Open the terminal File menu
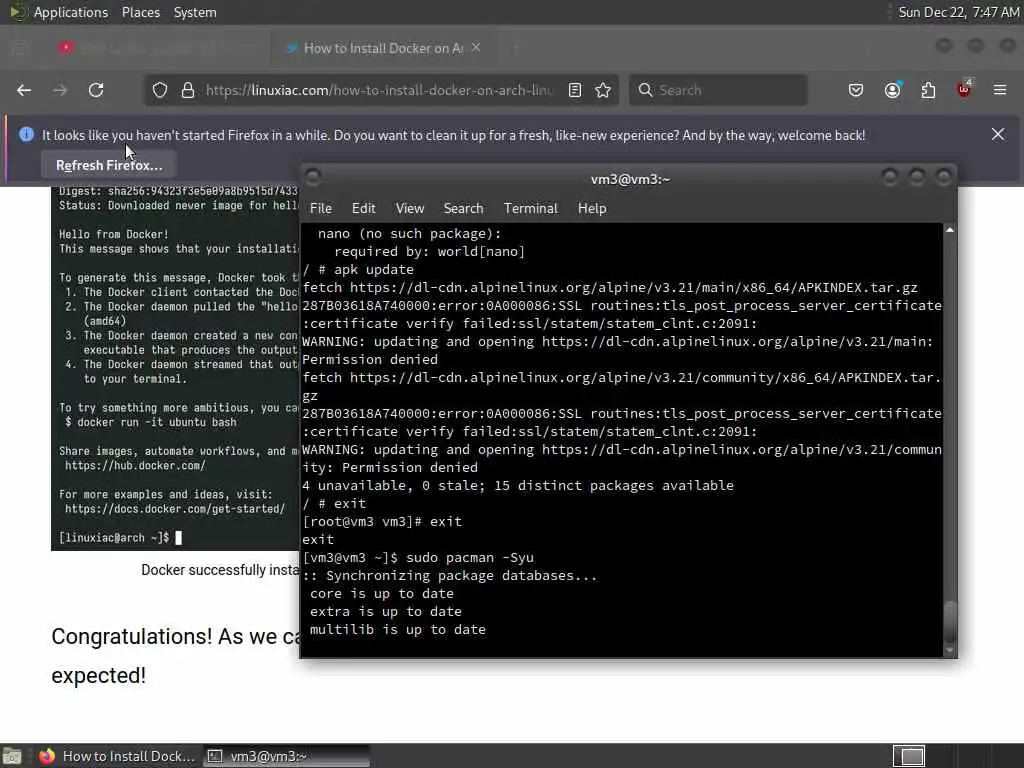Screen dimensions: 1024x768 321,208
